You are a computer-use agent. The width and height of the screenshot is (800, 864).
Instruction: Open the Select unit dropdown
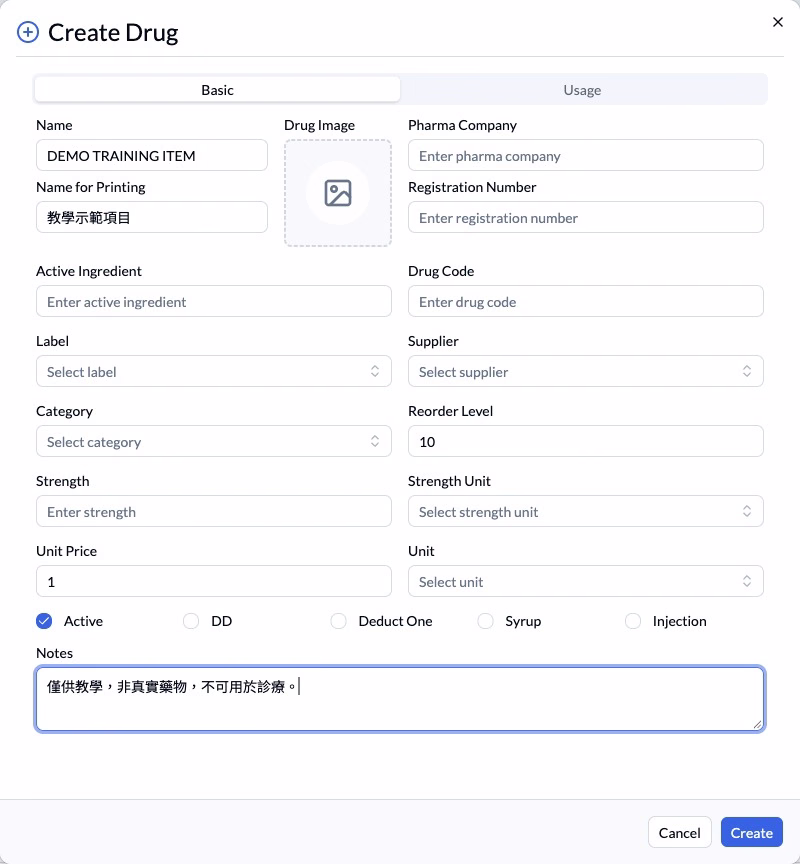coord(586,581)
